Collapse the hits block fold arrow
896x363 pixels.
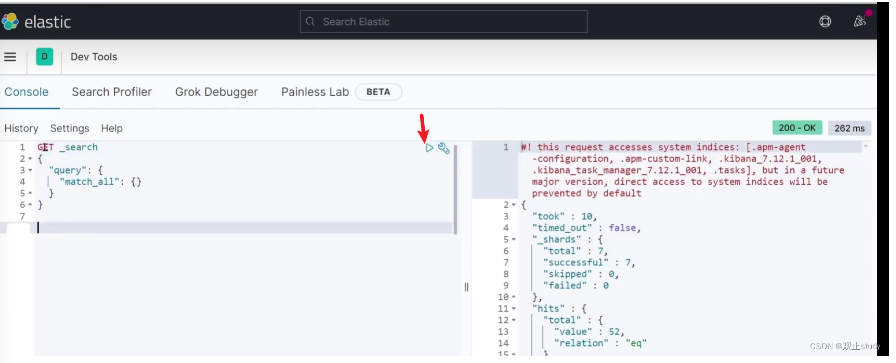pos(514,309)
